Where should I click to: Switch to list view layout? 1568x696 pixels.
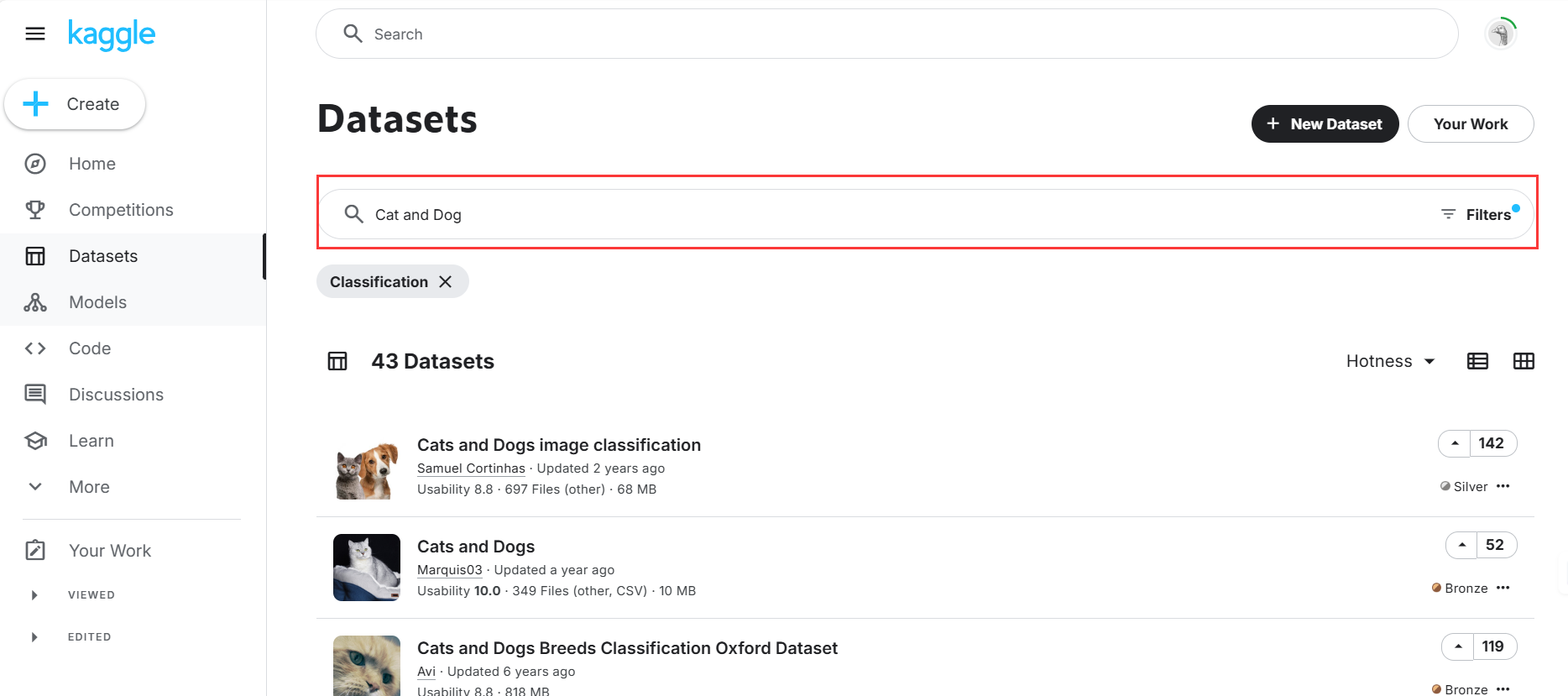[1477, 361]
